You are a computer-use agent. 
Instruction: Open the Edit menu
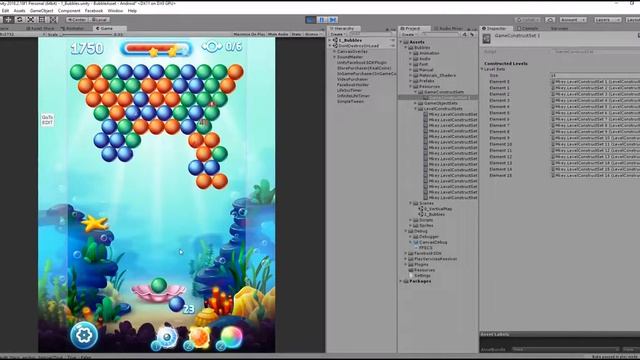pyautogui.click(x=5, y=11)
